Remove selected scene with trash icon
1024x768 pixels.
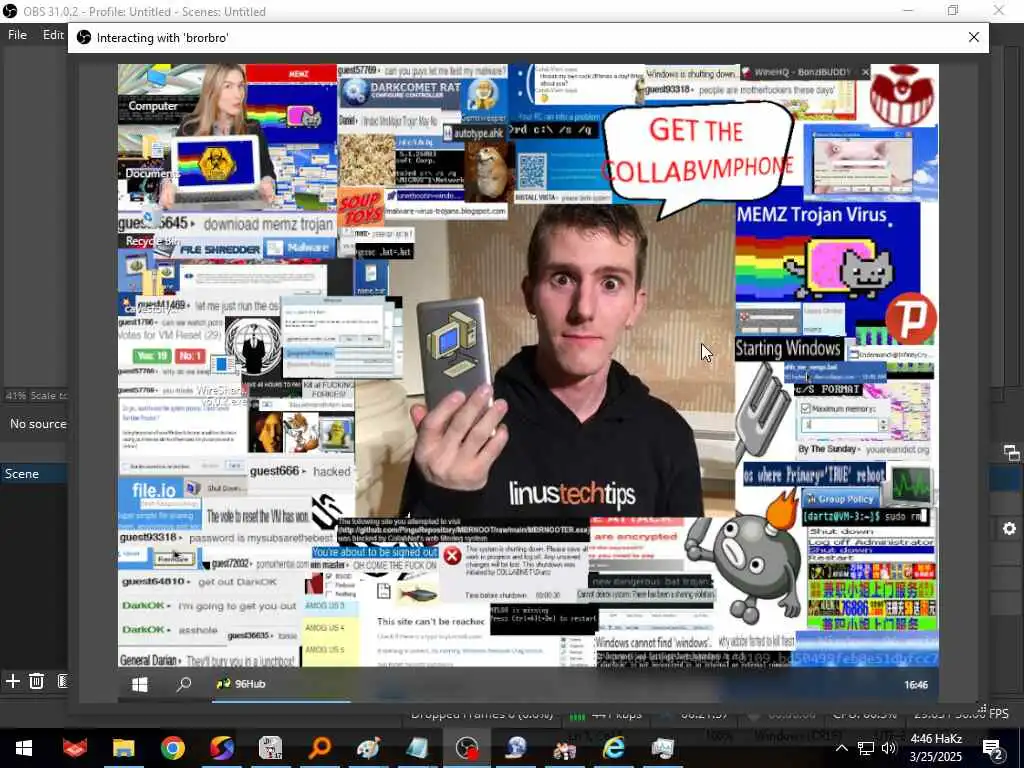37,681
